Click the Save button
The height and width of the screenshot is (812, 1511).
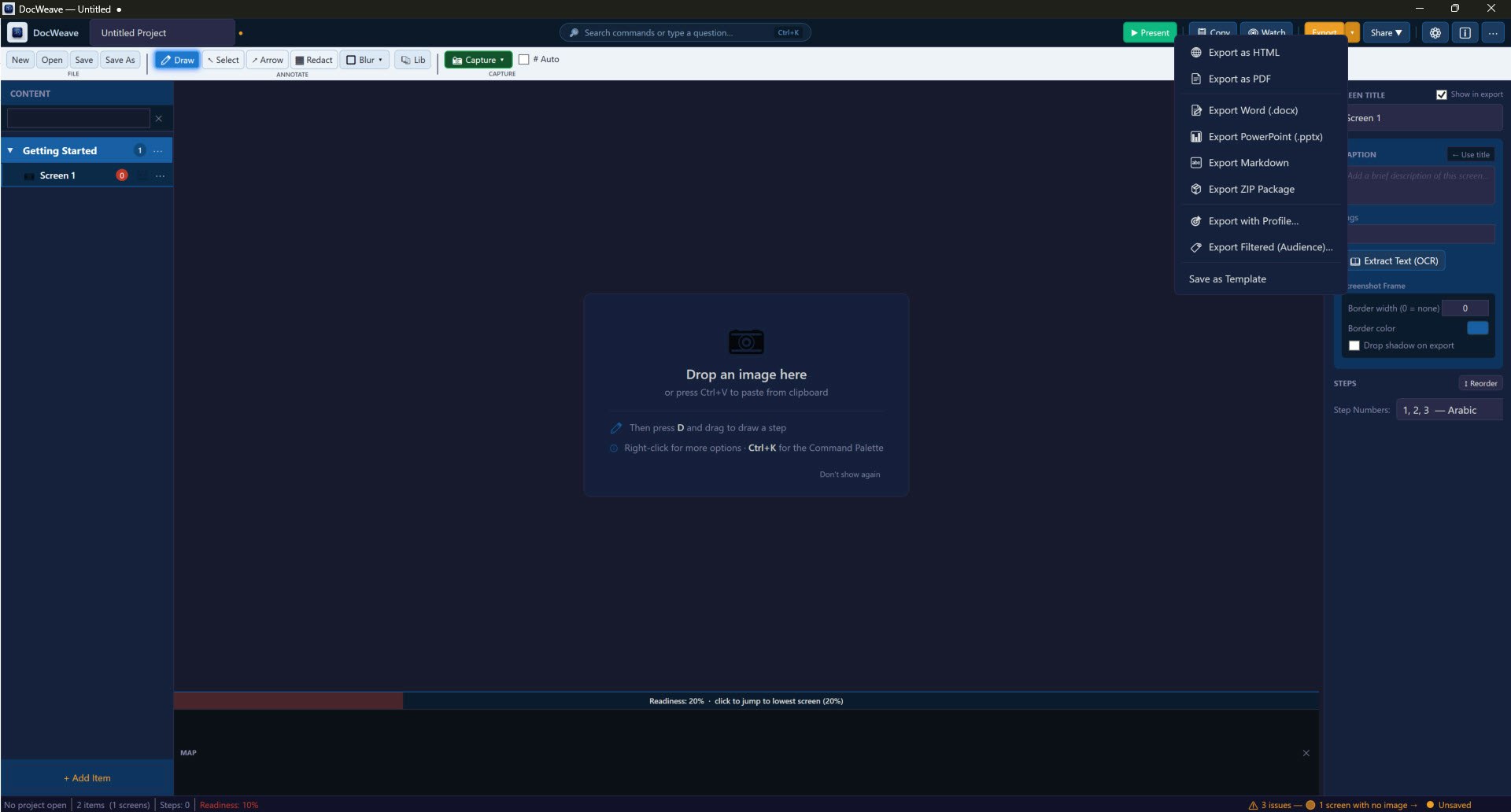pos(84,60)
